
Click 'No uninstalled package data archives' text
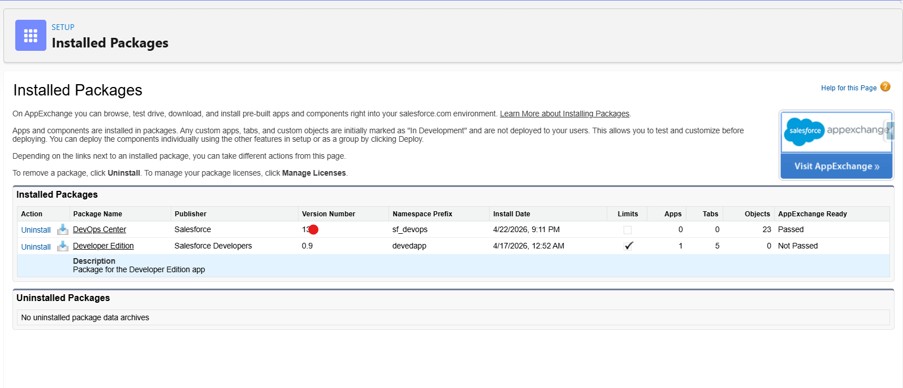pos(85,317)
